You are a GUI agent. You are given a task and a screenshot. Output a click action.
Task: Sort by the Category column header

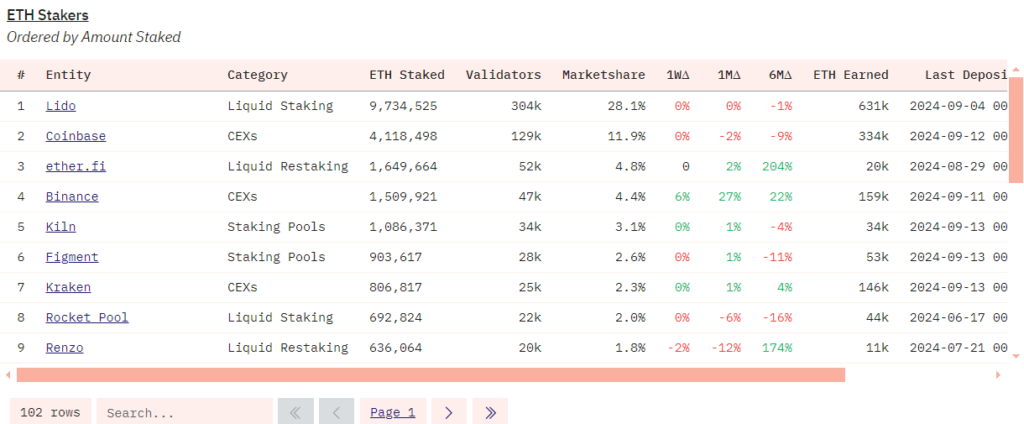pyautogui.click(x=257, y=74)
